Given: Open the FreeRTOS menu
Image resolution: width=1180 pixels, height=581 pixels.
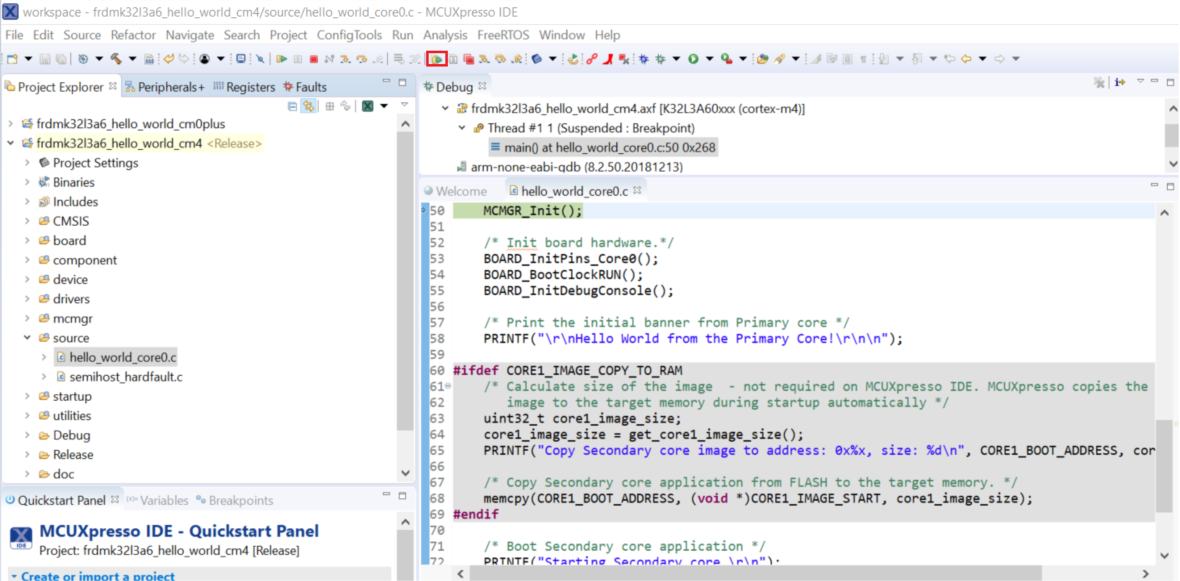Looking at the screenshot, I should point(503,35).
